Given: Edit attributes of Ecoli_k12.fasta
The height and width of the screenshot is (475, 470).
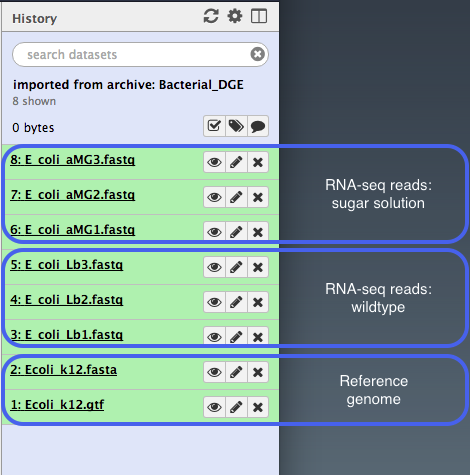Looking at the screenshot, I should point(236,372).
